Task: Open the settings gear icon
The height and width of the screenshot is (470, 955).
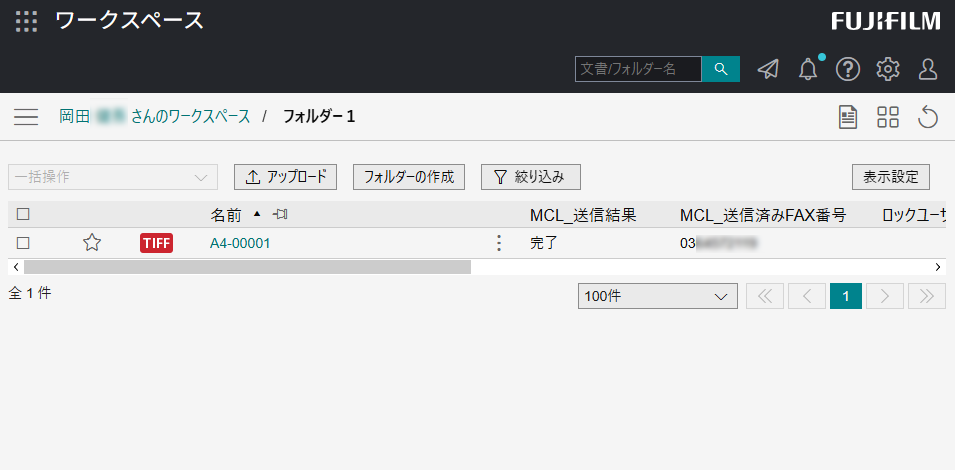Action: [888, 68]
